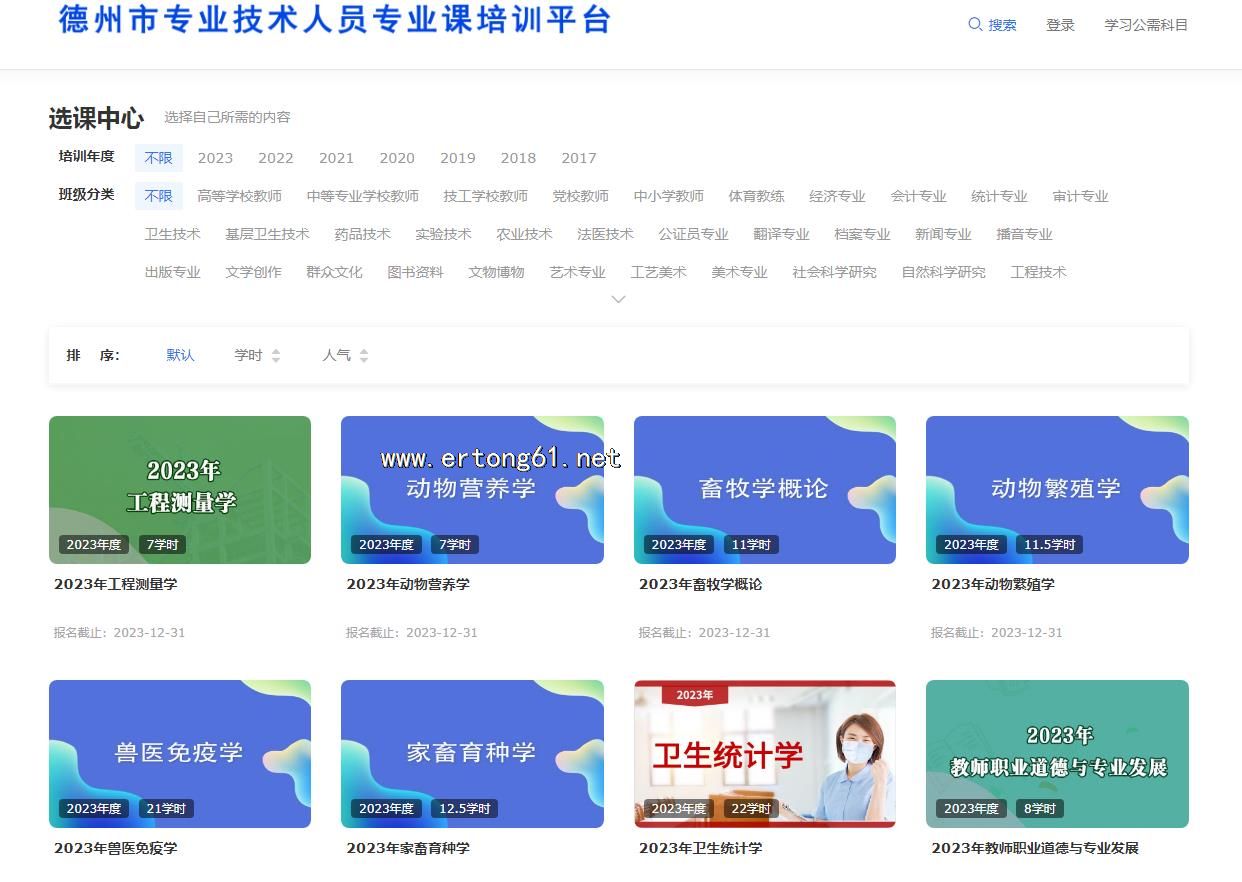Select 不限 for class category filter
Image resolution: width=1242 pixels, height=882 pixels.
click(158, 196)
